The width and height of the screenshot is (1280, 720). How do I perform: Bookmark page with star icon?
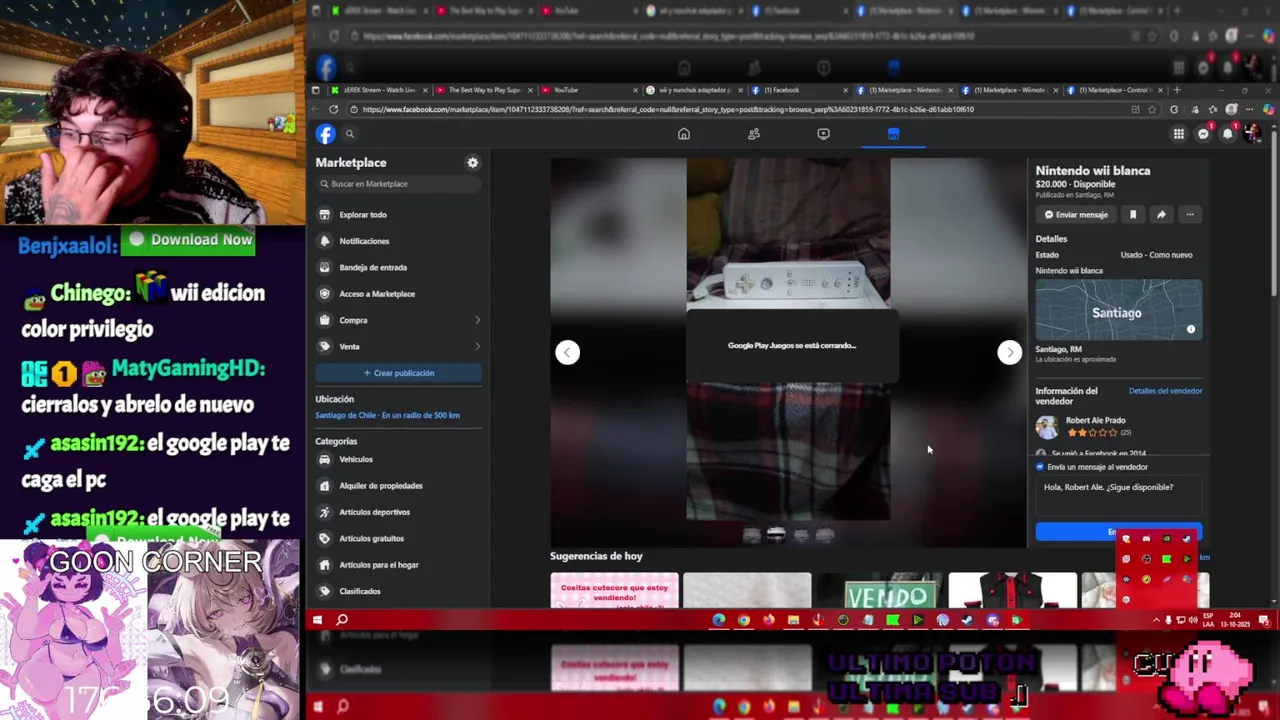coord(1152,110)
